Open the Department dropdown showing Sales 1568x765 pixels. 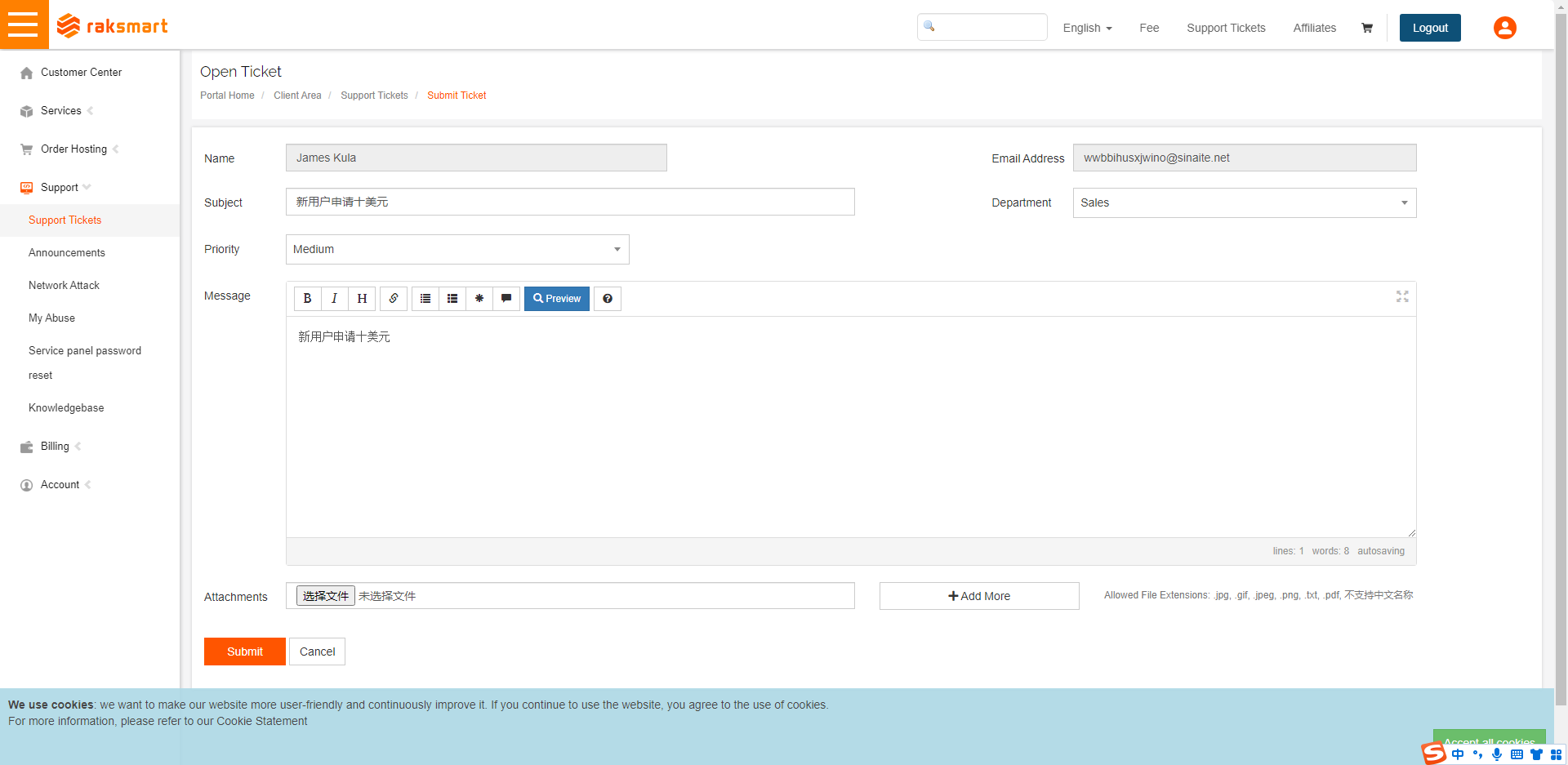1244,203
